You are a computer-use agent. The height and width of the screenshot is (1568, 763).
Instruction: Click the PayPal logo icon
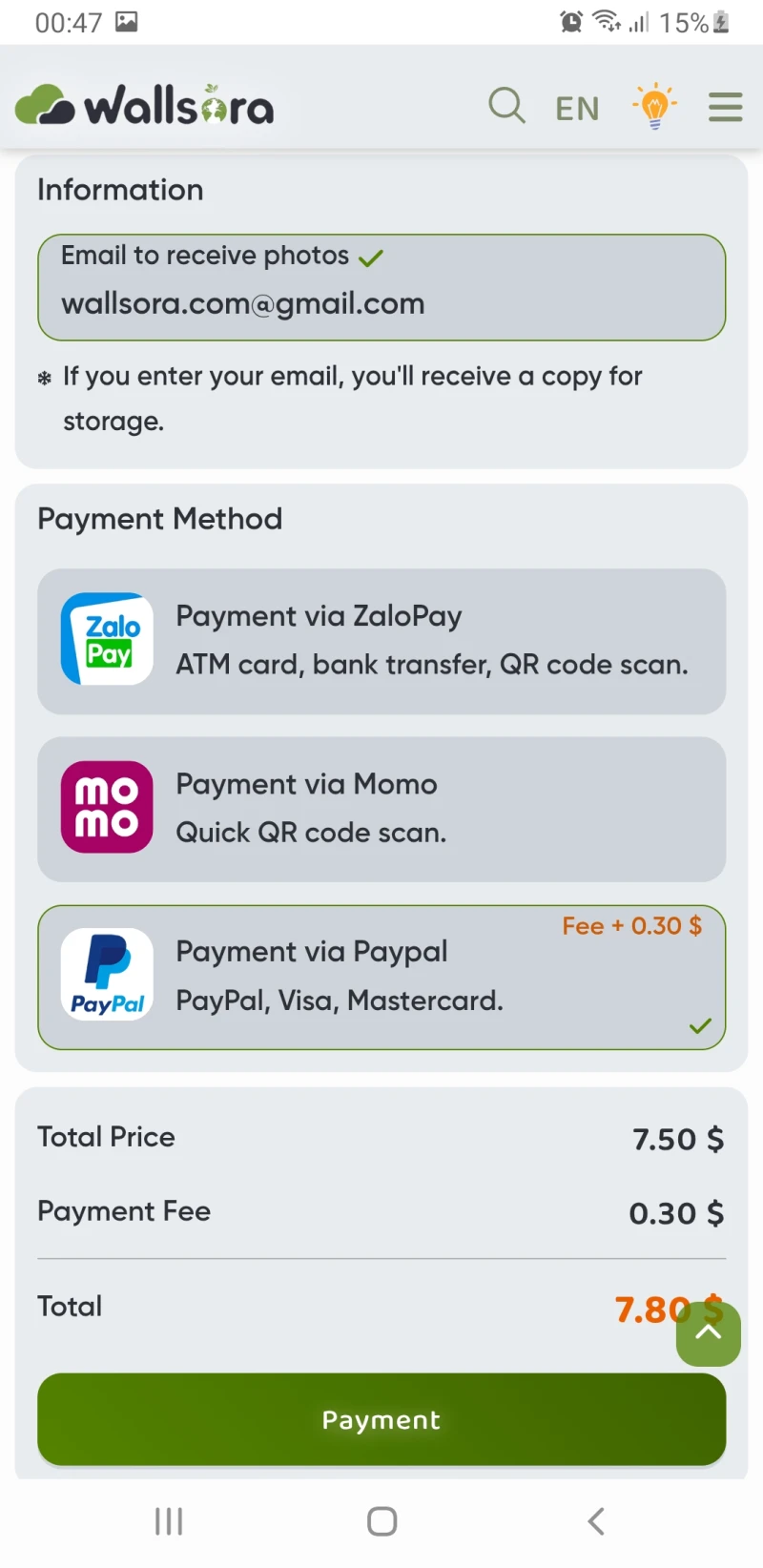[107, 975]
